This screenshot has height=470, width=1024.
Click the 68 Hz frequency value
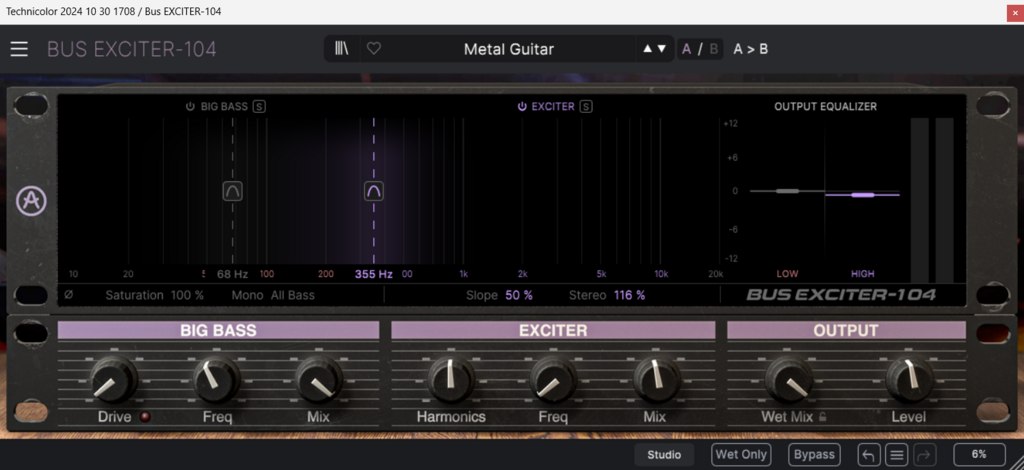pos(232,274)
